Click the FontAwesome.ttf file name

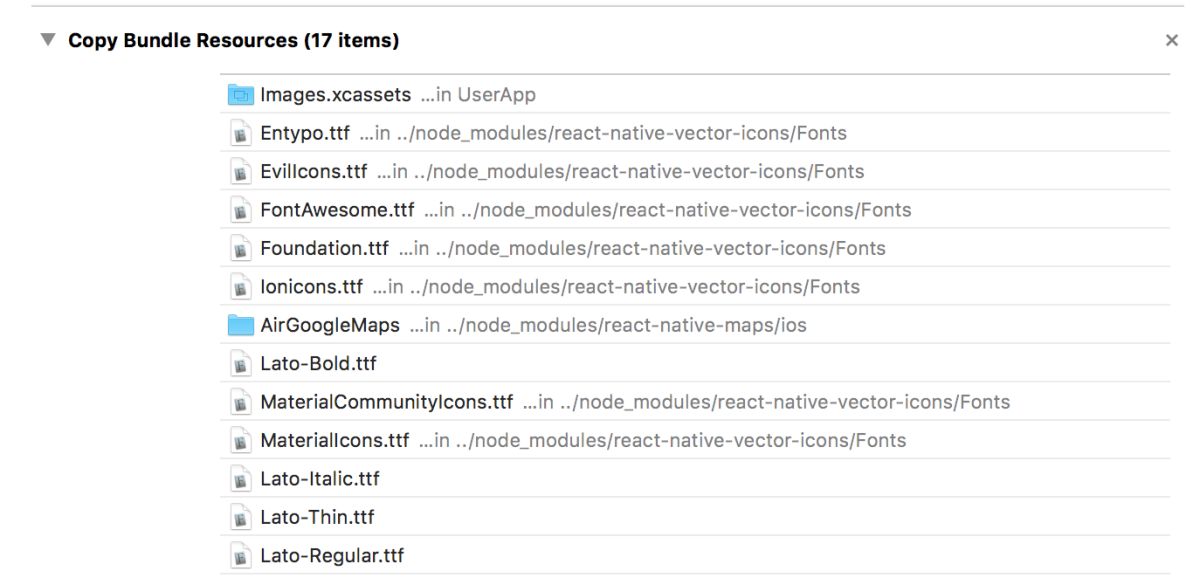[336, 211]
